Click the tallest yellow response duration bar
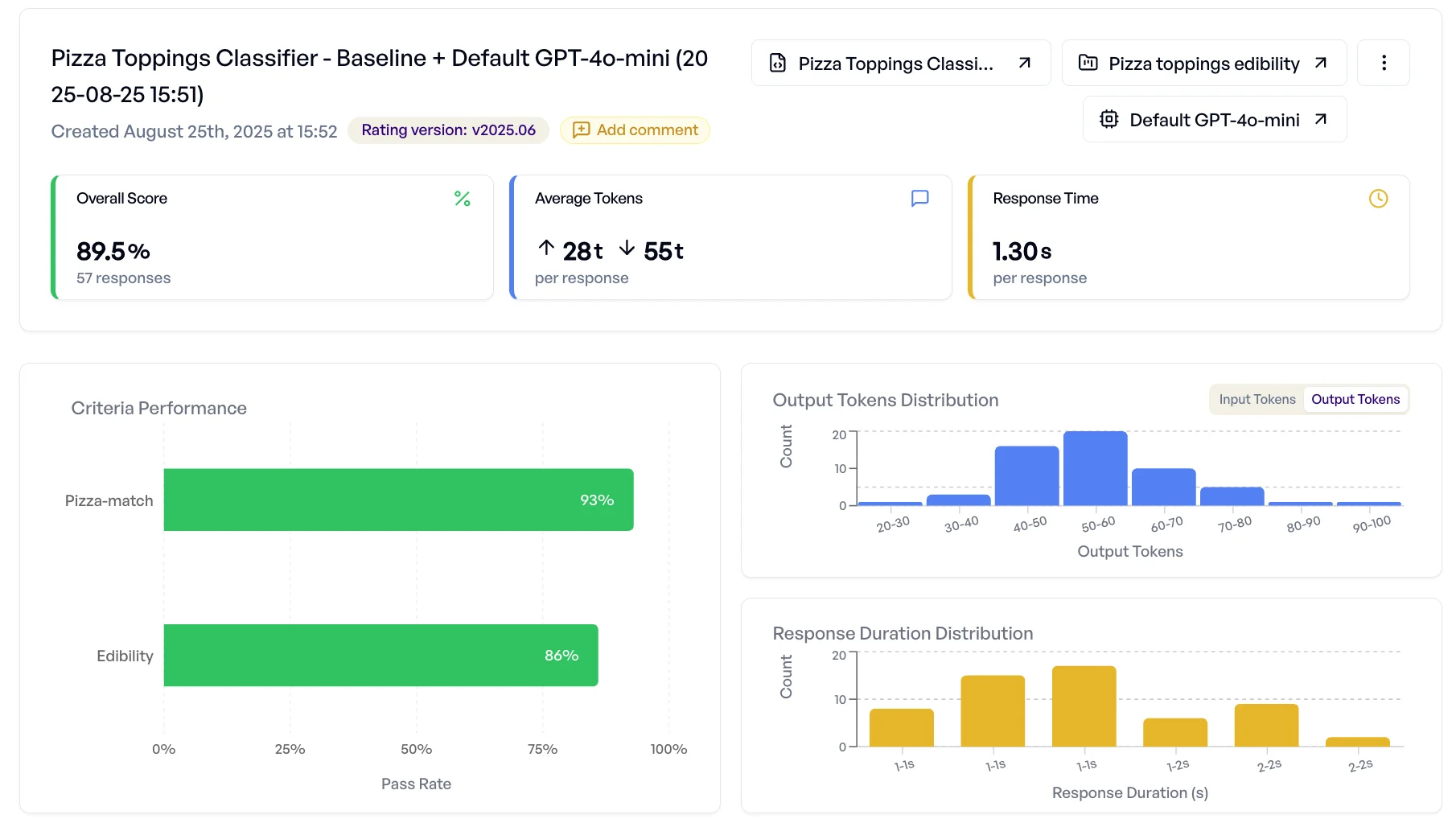The image size is (1456, 827). coord(1084,706)
